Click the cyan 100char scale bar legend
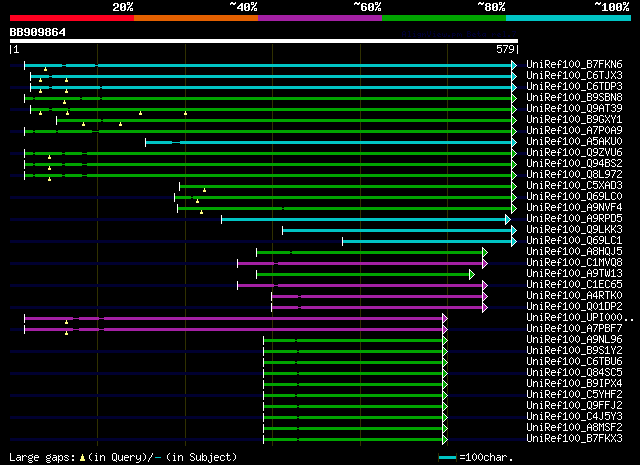This screenshot has width=640, height=465. 447,457
